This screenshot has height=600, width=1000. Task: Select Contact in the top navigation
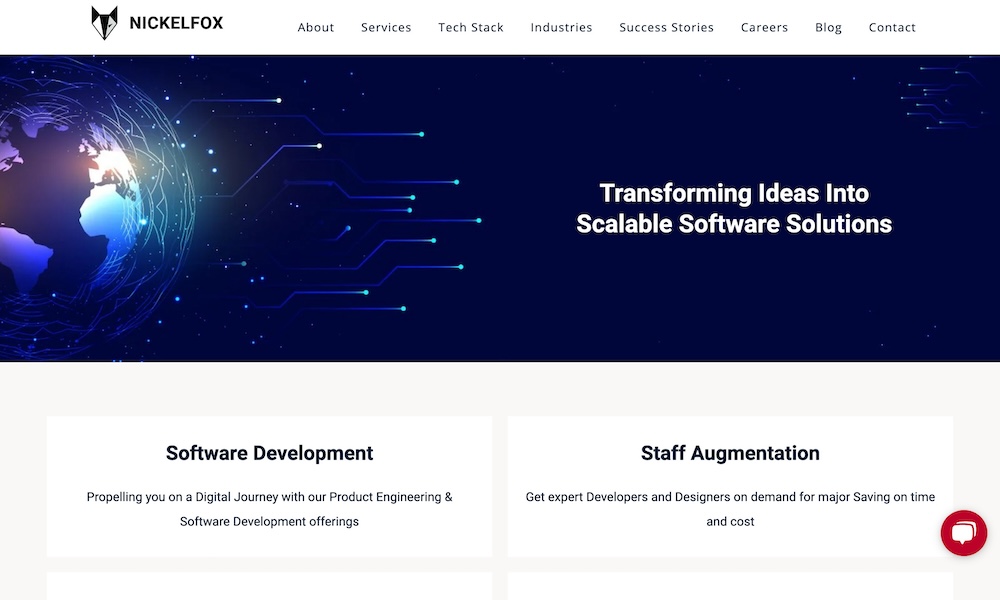pyautogui.click(x=892, y=27)
